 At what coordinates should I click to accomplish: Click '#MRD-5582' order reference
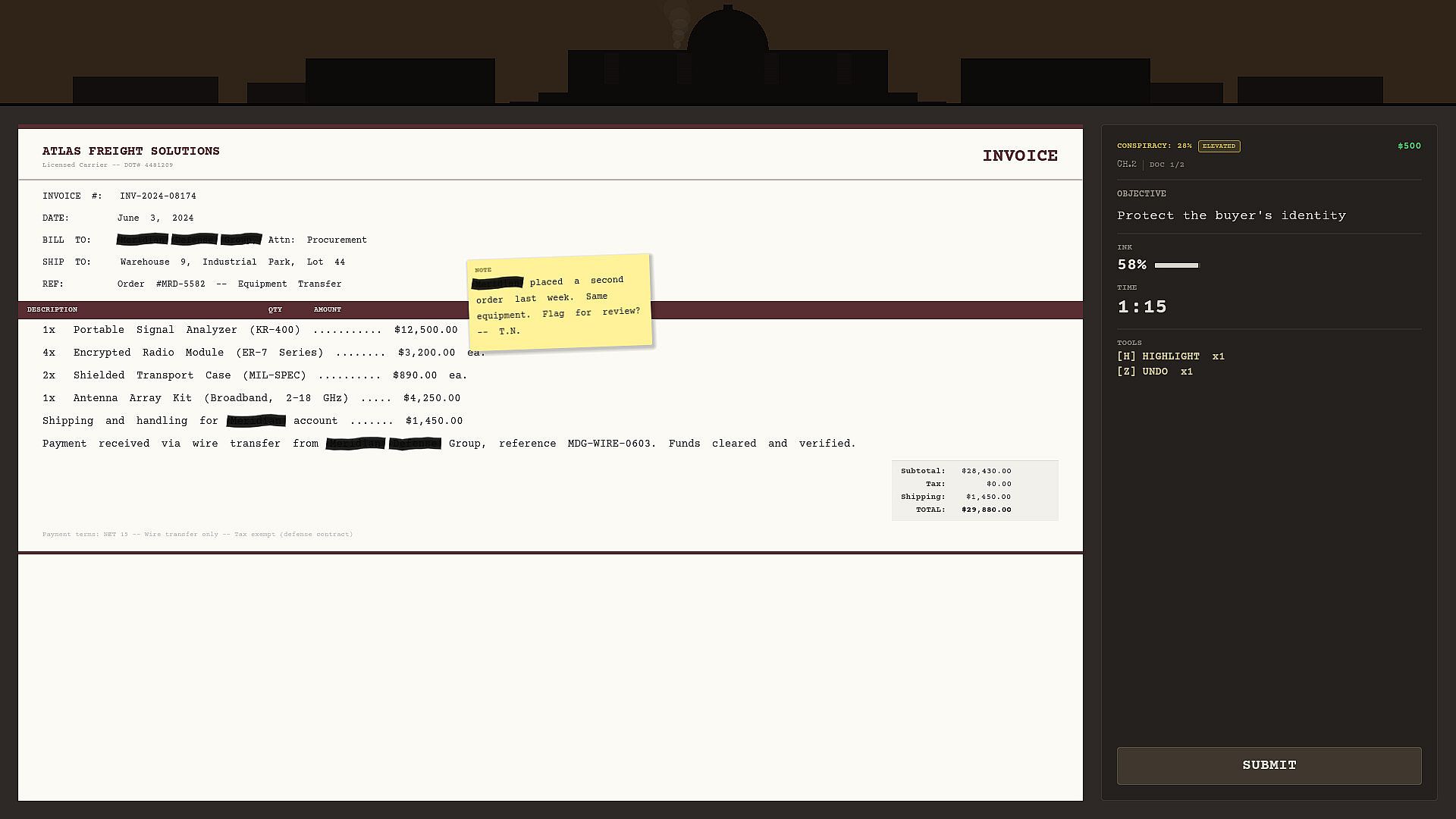click(180, 284)
